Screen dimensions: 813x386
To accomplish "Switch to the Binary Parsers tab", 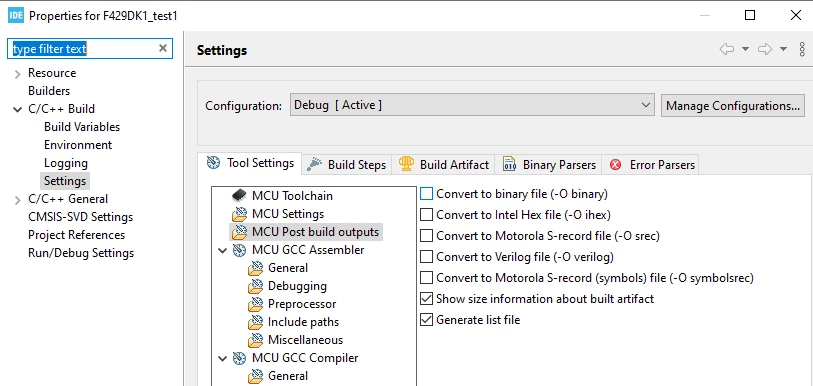I will [x=549, y=164].
